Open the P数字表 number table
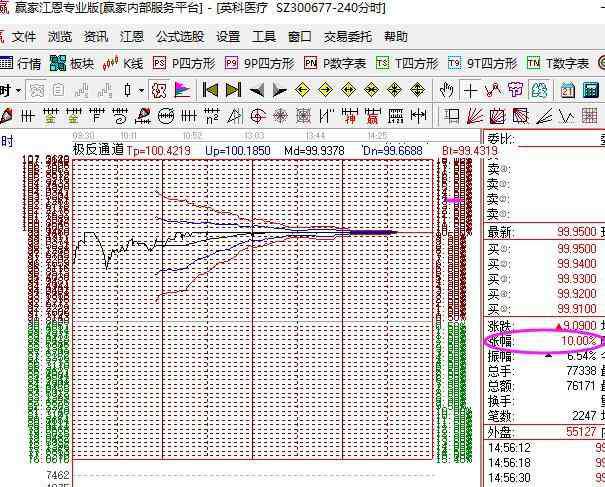The height and width of the screenshot is (487, 605). pyautogui.click(x=335, y=63)
